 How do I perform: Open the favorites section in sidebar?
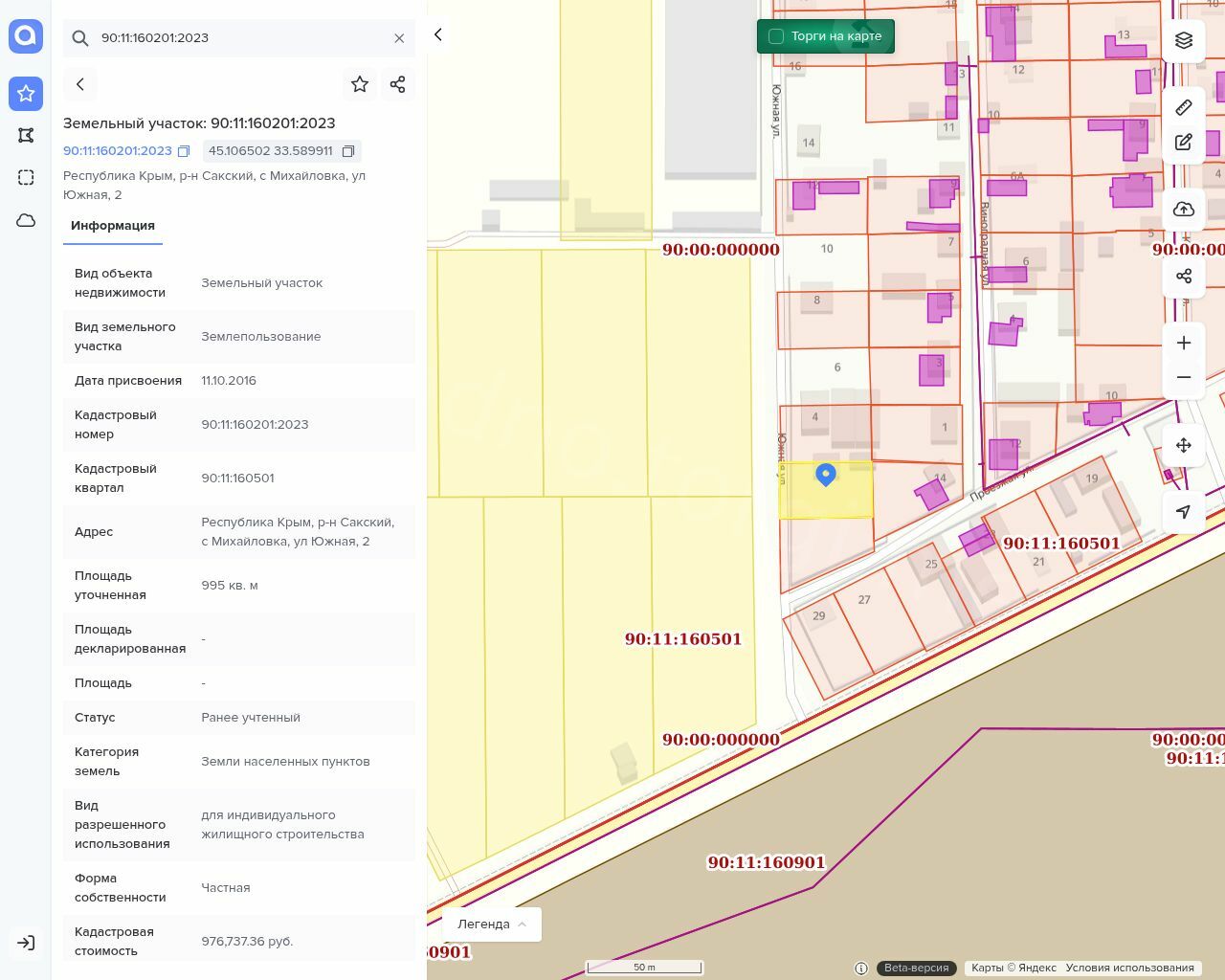click(x=26, y=94)
